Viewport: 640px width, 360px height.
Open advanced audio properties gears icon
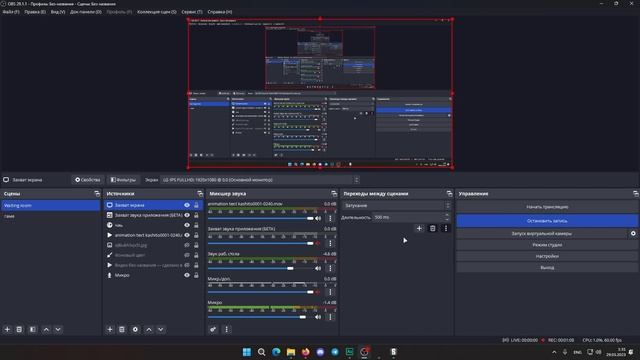pyautogui.click(x=213, y=329)
